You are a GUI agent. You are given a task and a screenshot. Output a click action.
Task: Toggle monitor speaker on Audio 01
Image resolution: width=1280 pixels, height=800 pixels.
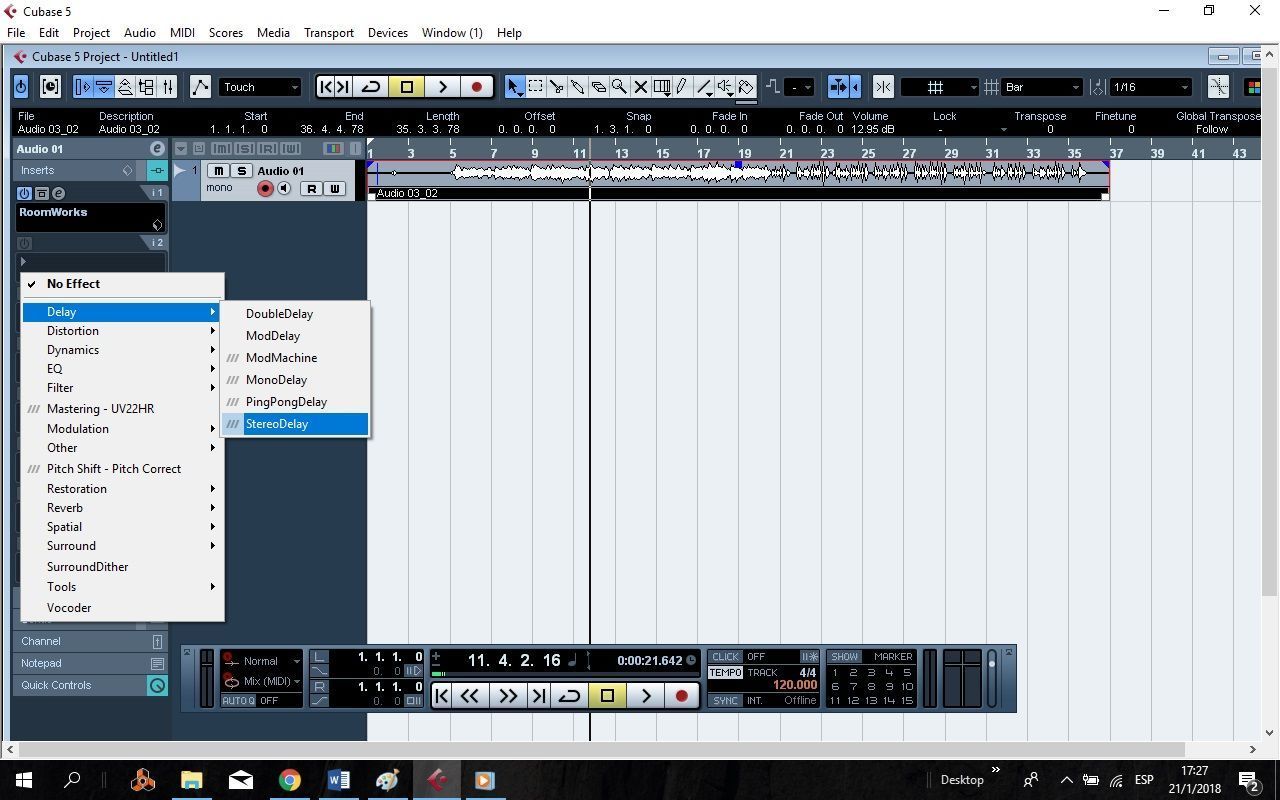pos(284,189)
